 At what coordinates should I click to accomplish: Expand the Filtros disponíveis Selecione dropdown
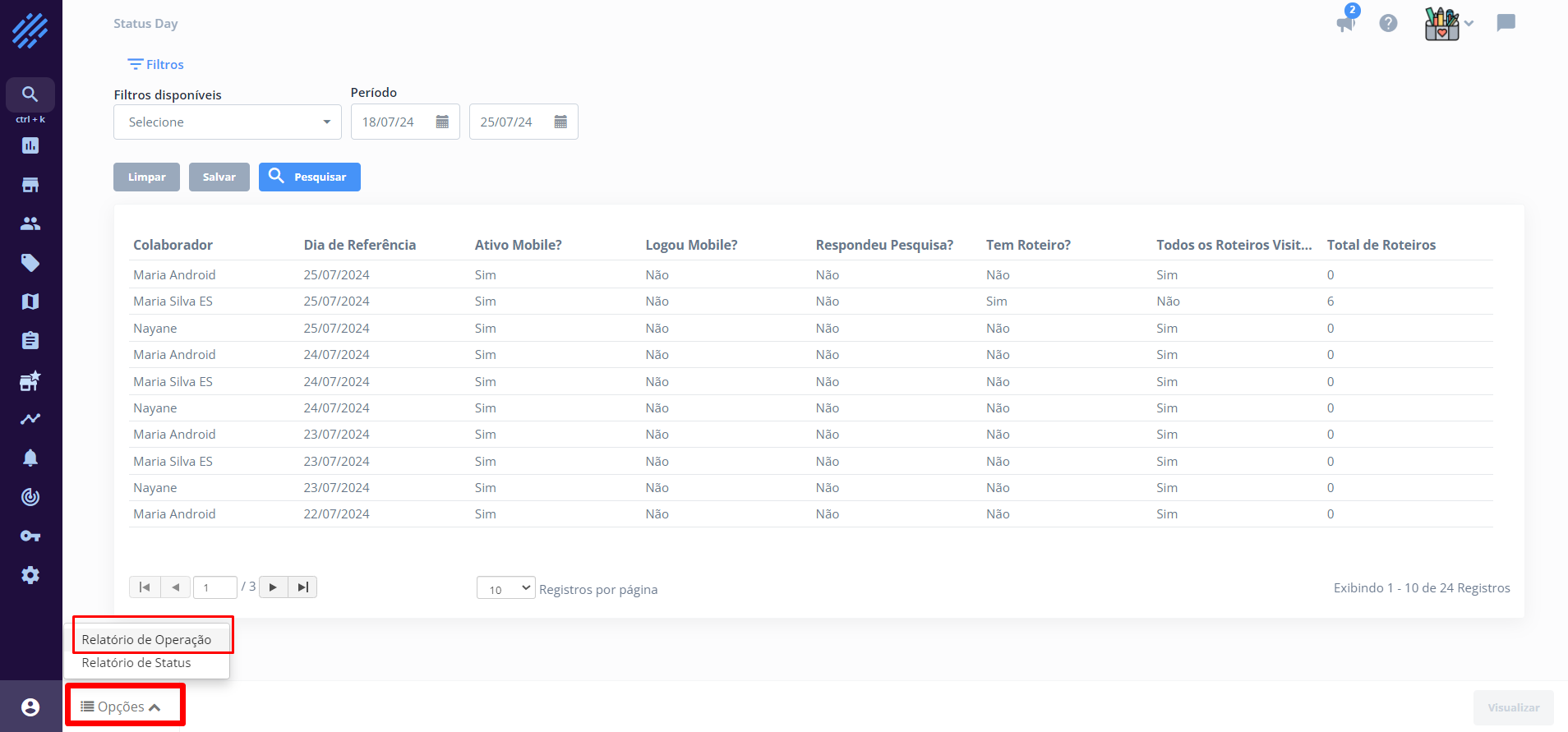pyautogui.click(x=228, y=122)
